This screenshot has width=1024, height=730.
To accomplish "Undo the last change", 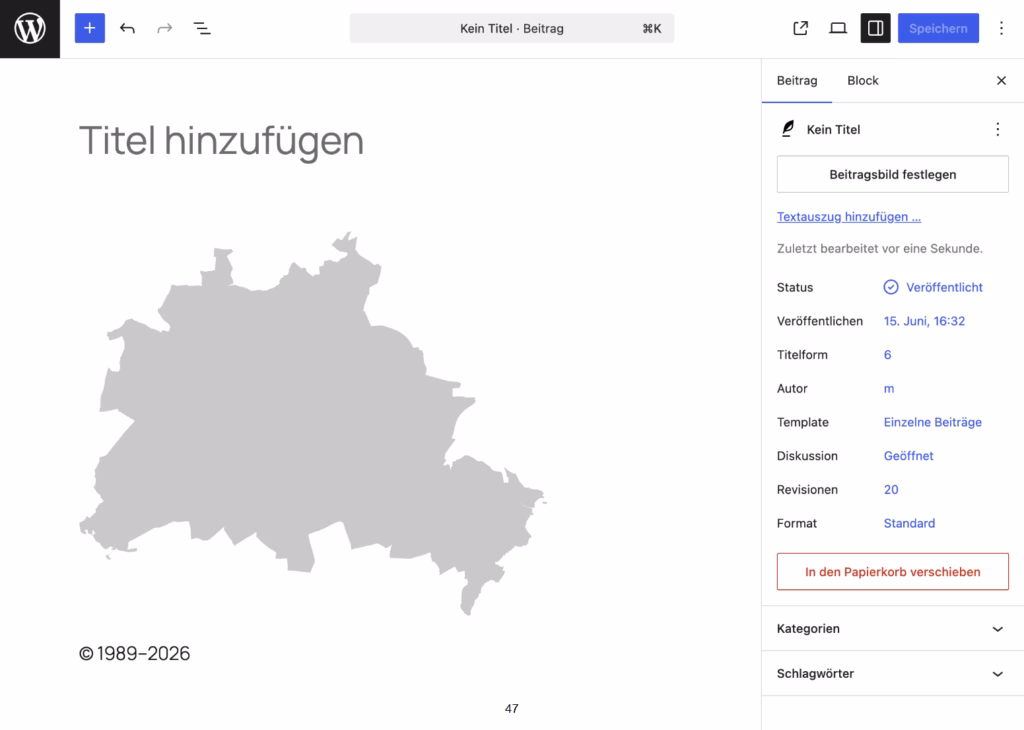I will pos(127,28).
